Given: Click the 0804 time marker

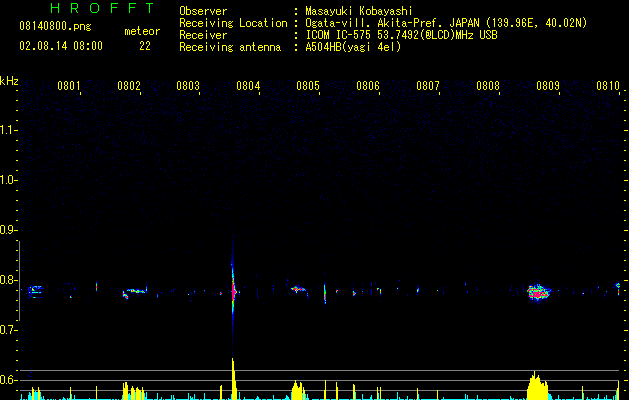Looking at the screenshot, I should point(248,86).
